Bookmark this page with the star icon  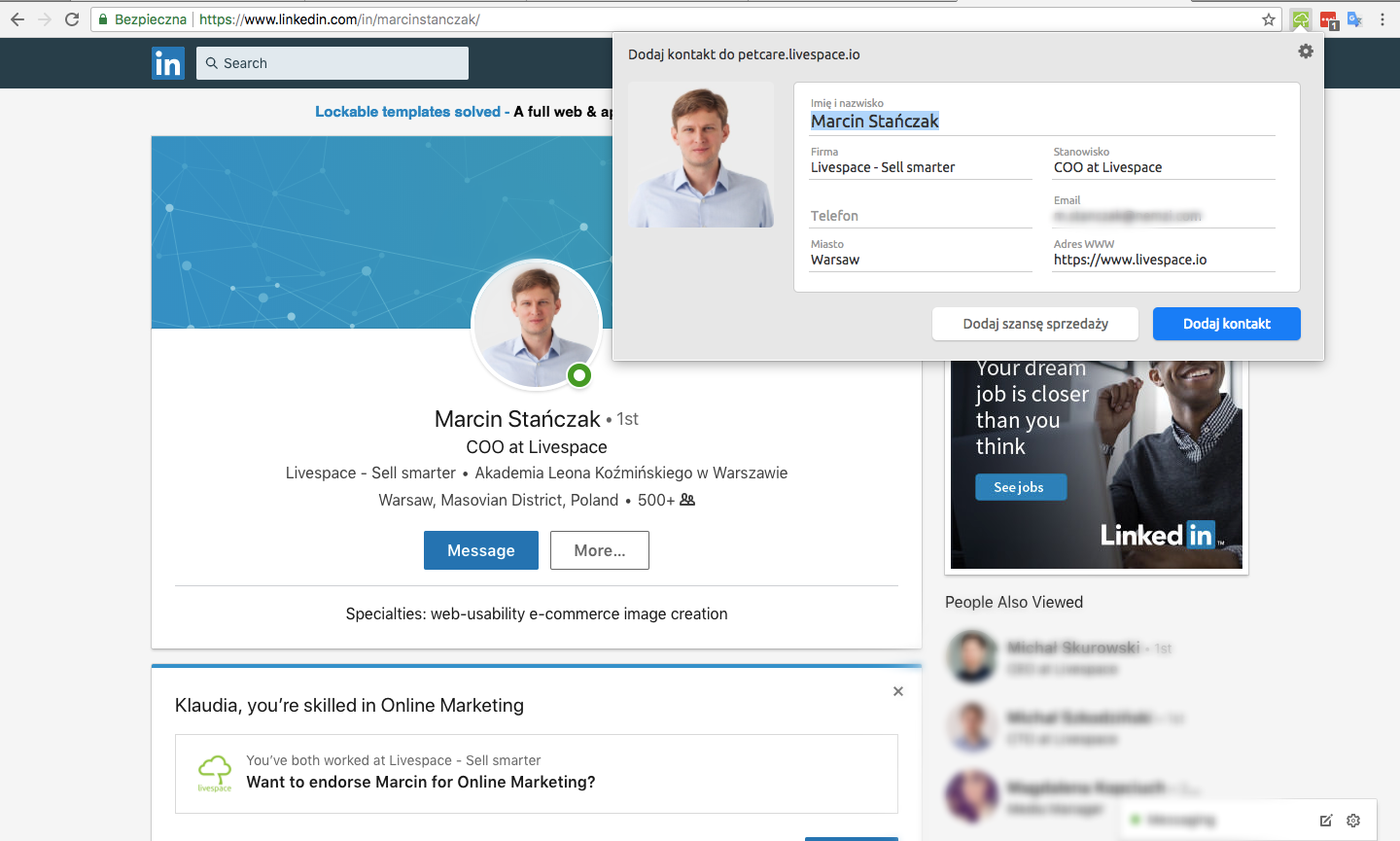1269,19
